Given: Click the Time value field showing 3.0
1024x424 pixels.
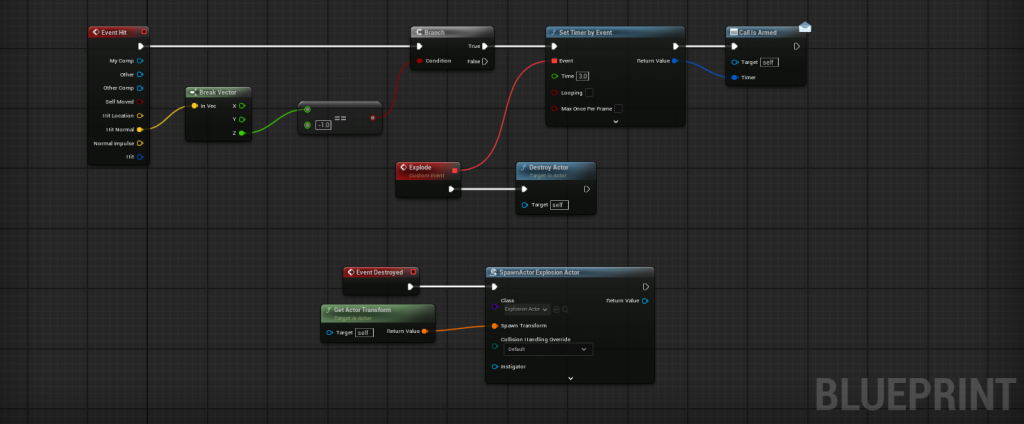Looking at the screenshot, I should pyautogui.click(x=583, y=76).
